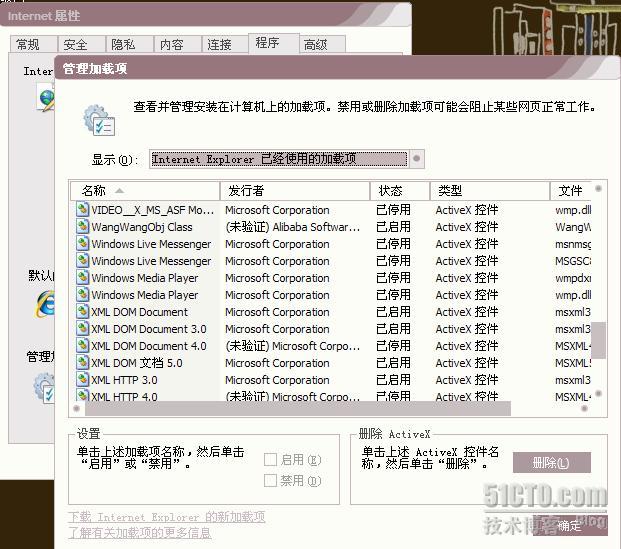The height and width of the screenshot is (549, 621).
Task: Switch to the 安全 tab
Action: [82, 44]
